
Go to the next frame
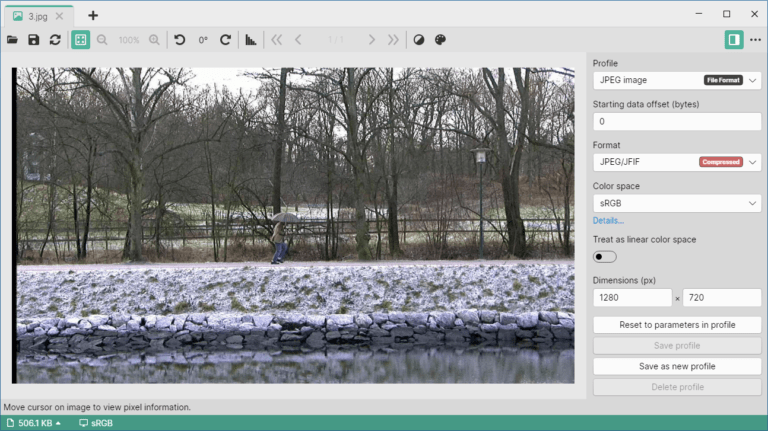click(372, 40)
